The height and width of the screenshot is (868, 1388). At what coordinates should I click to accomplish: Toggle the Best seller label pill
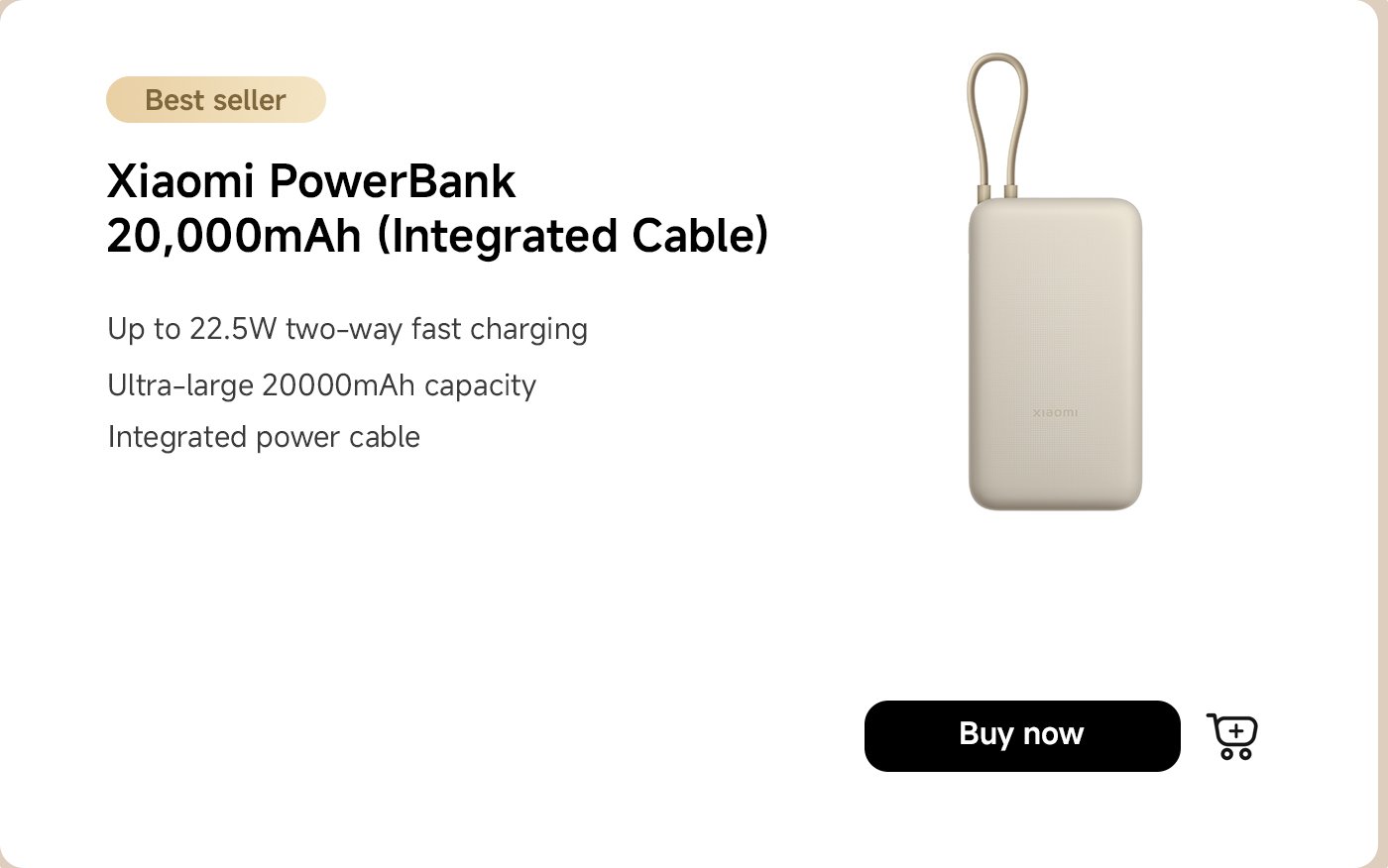(215, 99)
